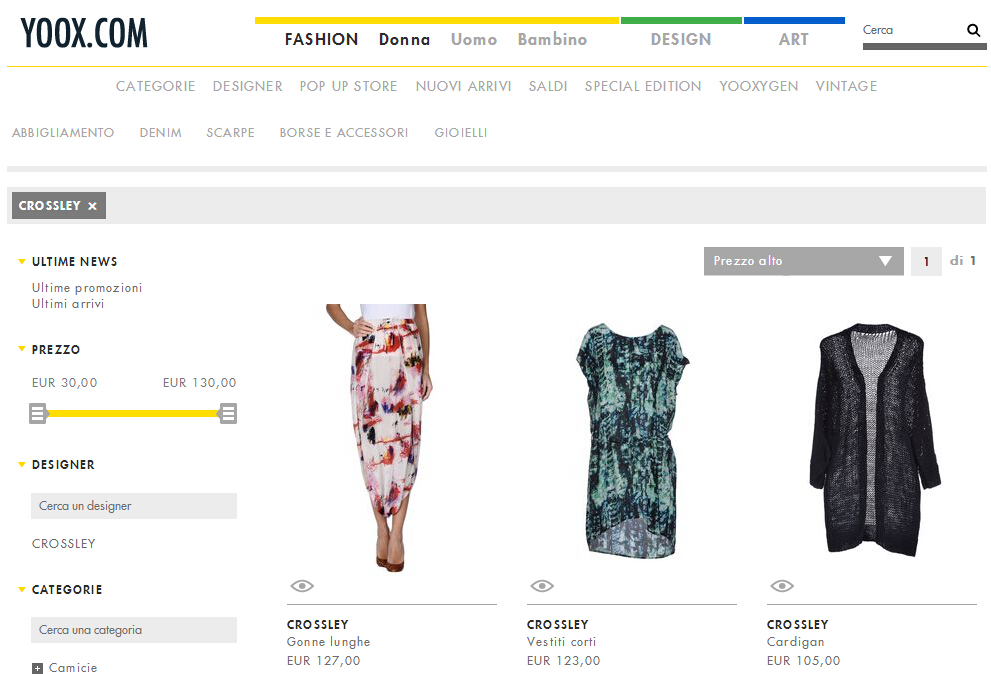Click the CROSSLEY designer filter link
This screenshot has width=991, height=674.
pyautogui.click(x=64, y=544)
